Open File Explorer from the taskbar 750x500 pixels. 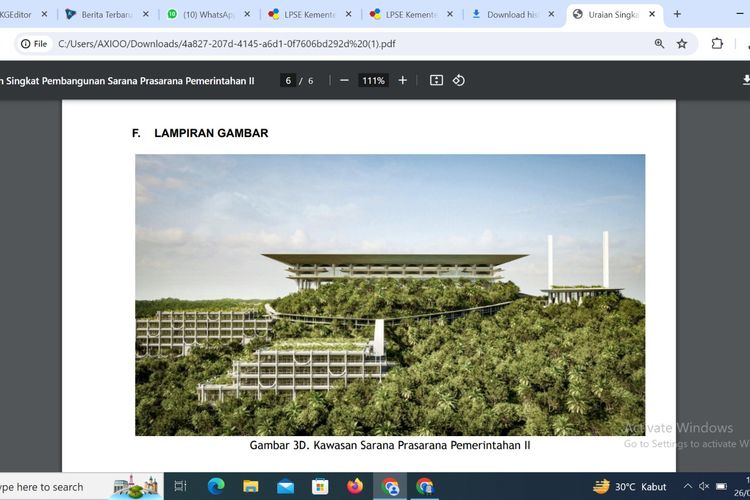(251, 487)
